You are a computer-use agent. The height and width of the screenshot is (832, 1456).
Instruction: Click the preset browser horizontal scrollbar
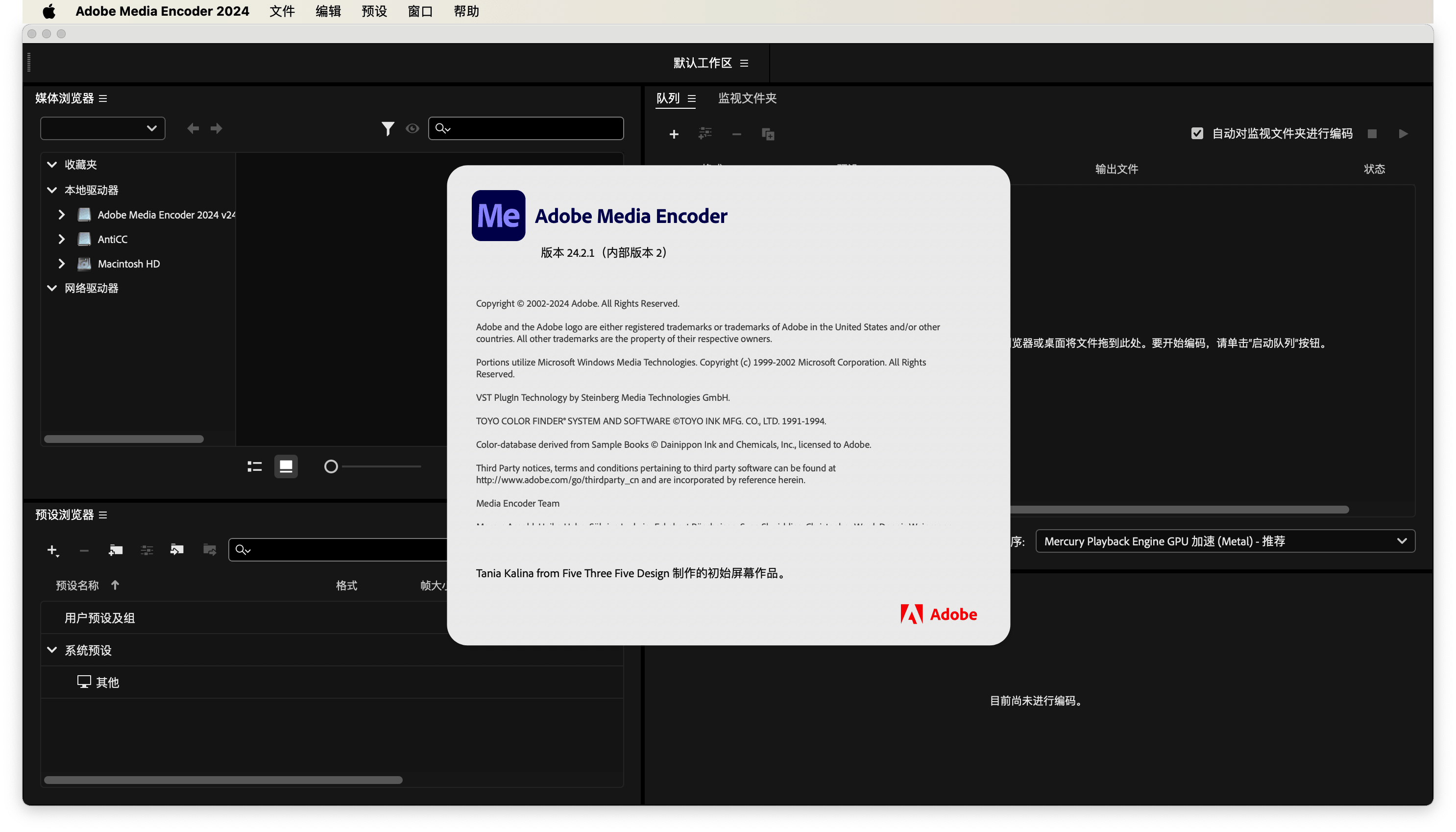point(223,780)
